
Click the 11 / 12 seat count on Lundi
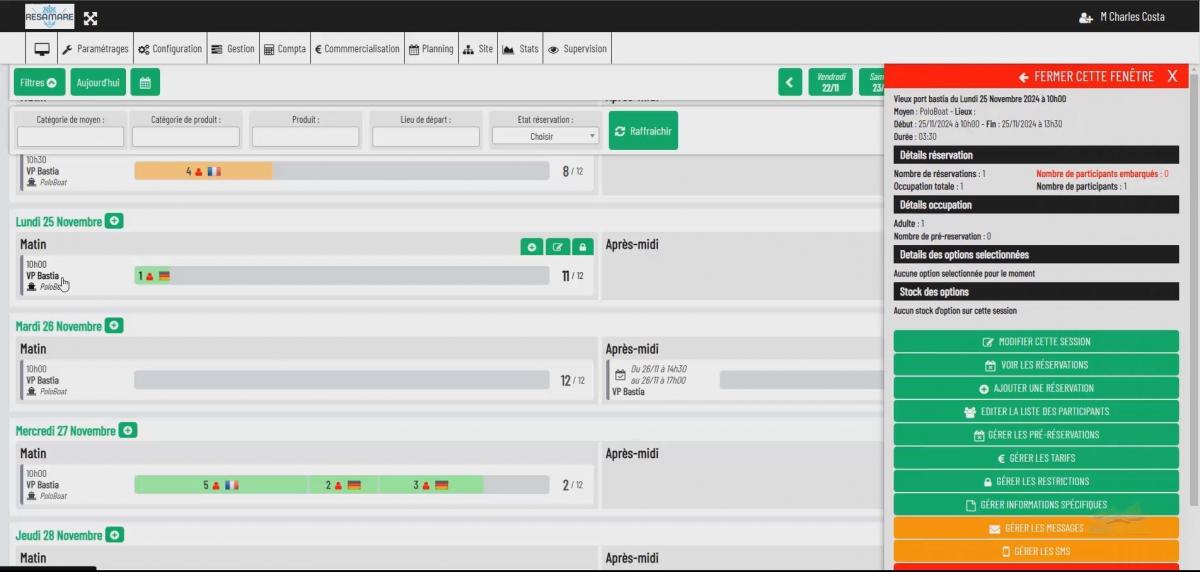pos(572,276)
